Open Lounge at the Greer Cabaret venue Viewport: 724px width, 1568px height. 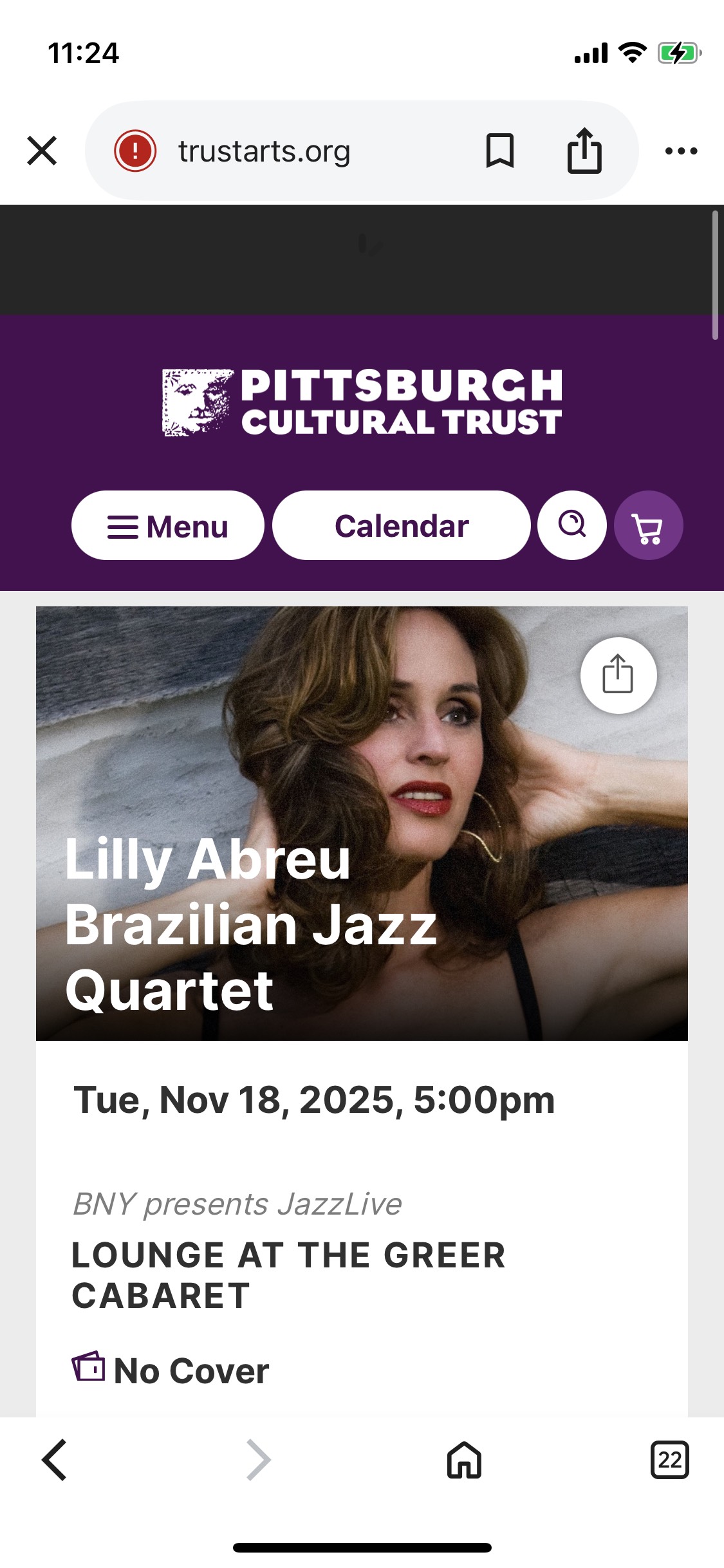288,1274
